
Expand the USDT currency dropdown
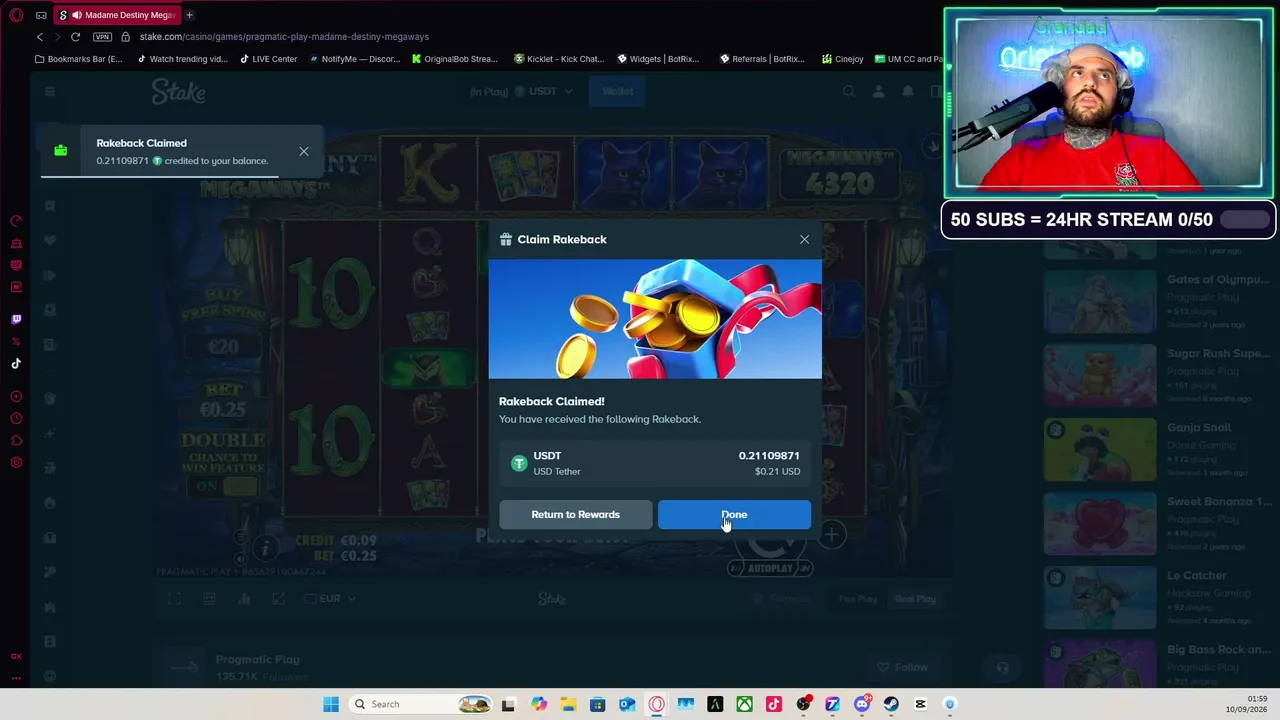point(543,91)
